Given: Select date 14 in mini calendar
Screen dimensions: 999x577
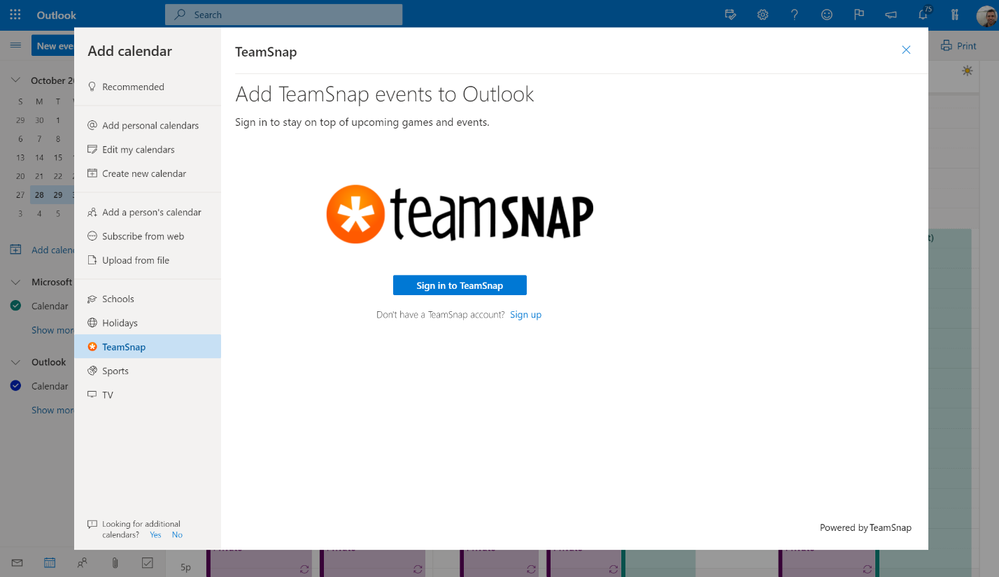Looking at the screenshot, I should pos(40,157).
